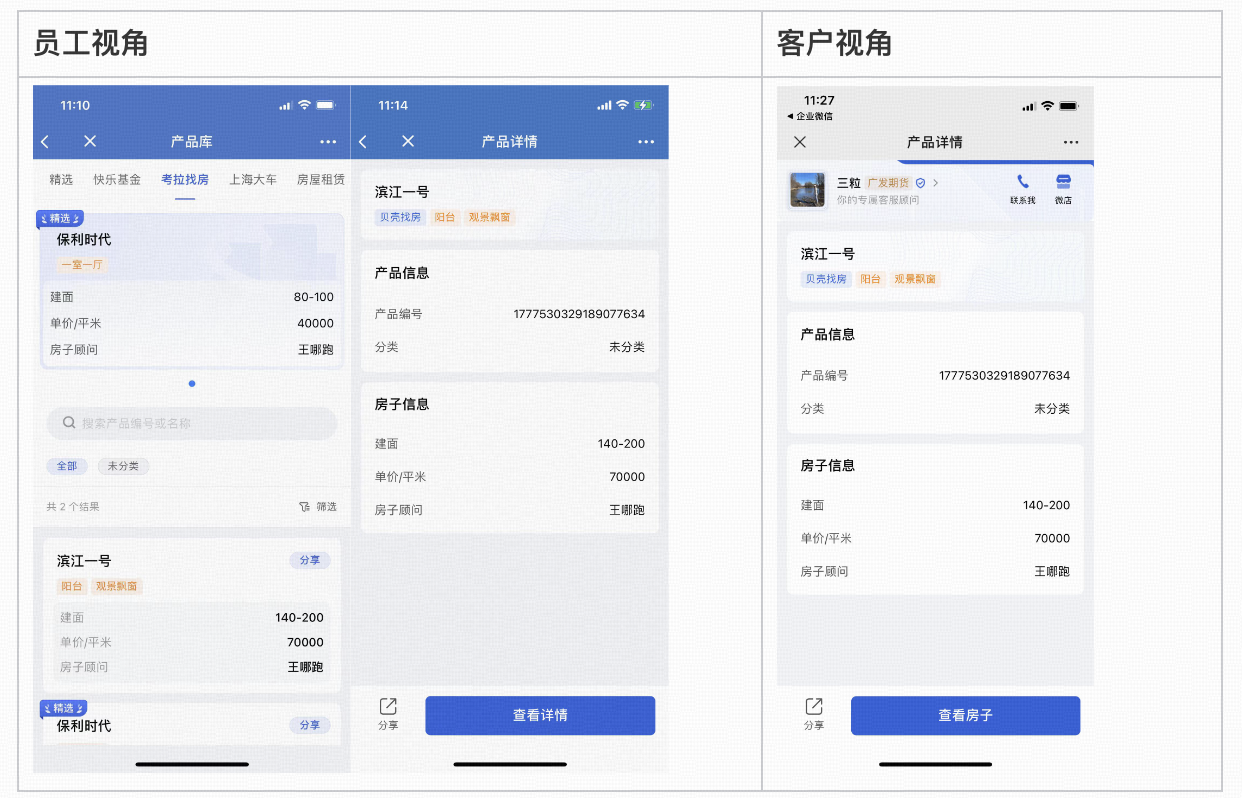Open three-dot menu in employee 产品详情 header

click(646, 142)
